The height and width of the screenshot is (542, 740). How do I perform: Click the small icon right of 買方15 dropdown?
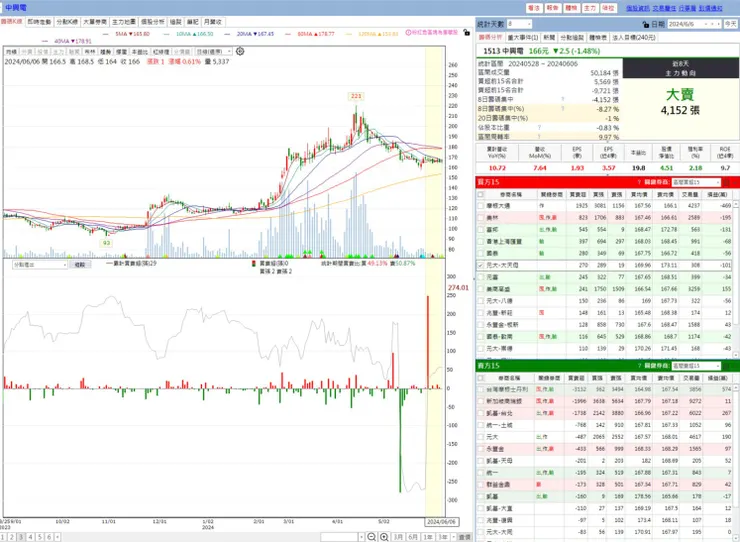coord(727,182)
